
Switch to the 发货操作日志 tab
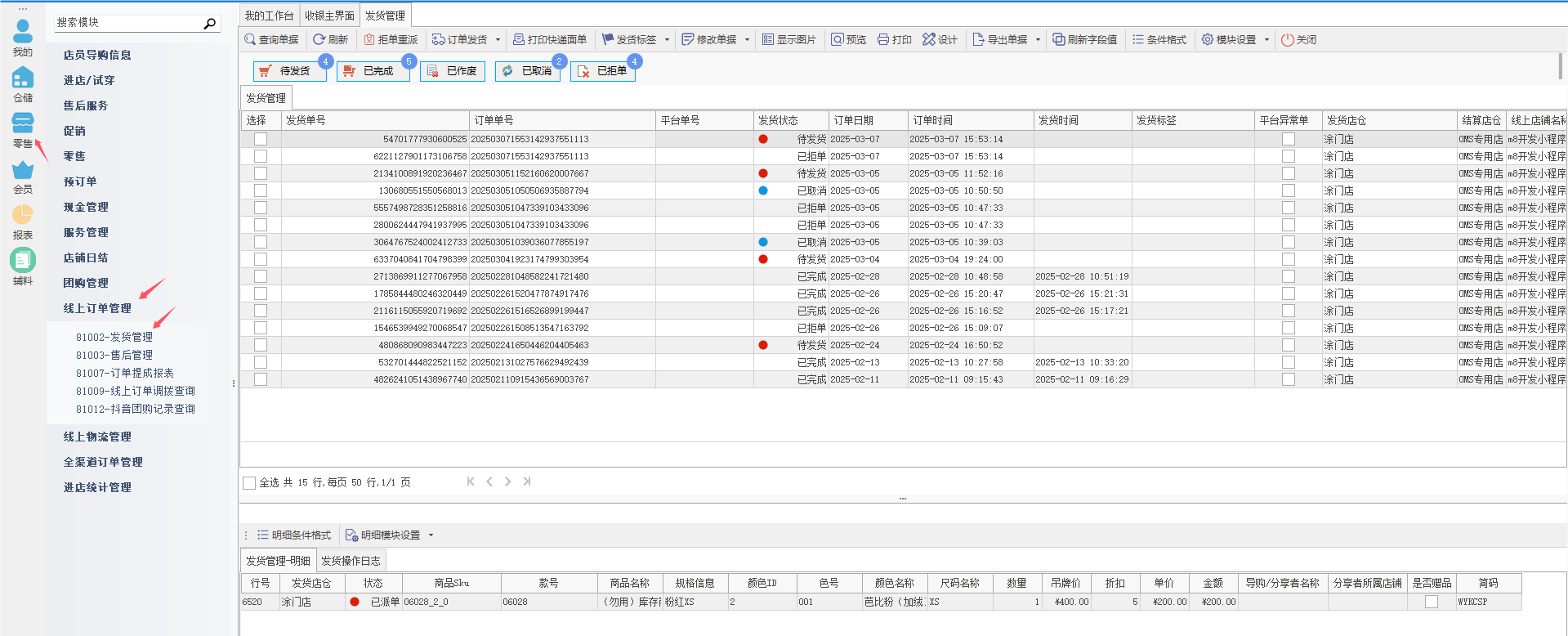pyautogui.click(x=351, y=561)
